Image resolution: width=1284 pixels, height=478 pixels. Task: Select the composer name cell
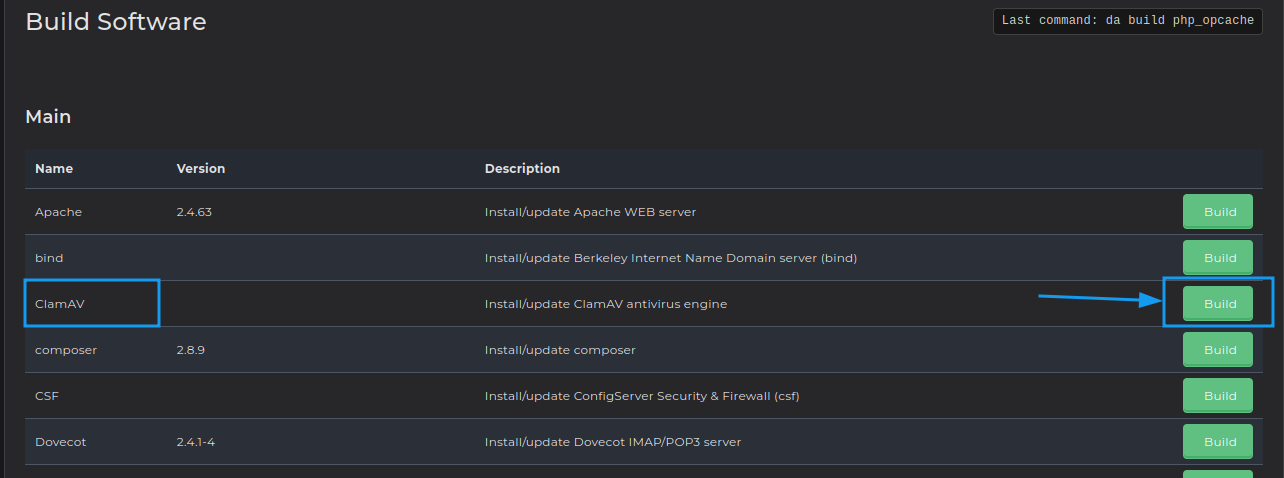(x=66, y=350)
